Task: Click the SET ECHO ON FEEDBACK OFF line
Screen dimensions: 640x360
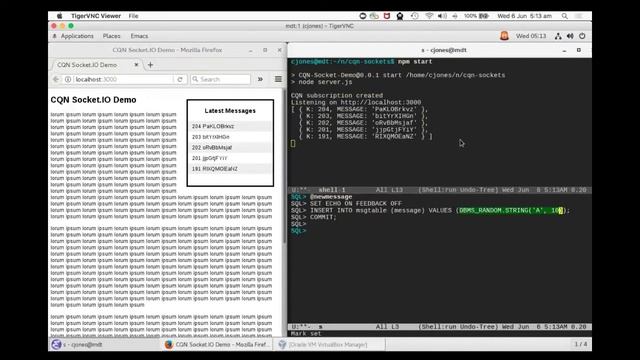Action: tap(346, 204)
